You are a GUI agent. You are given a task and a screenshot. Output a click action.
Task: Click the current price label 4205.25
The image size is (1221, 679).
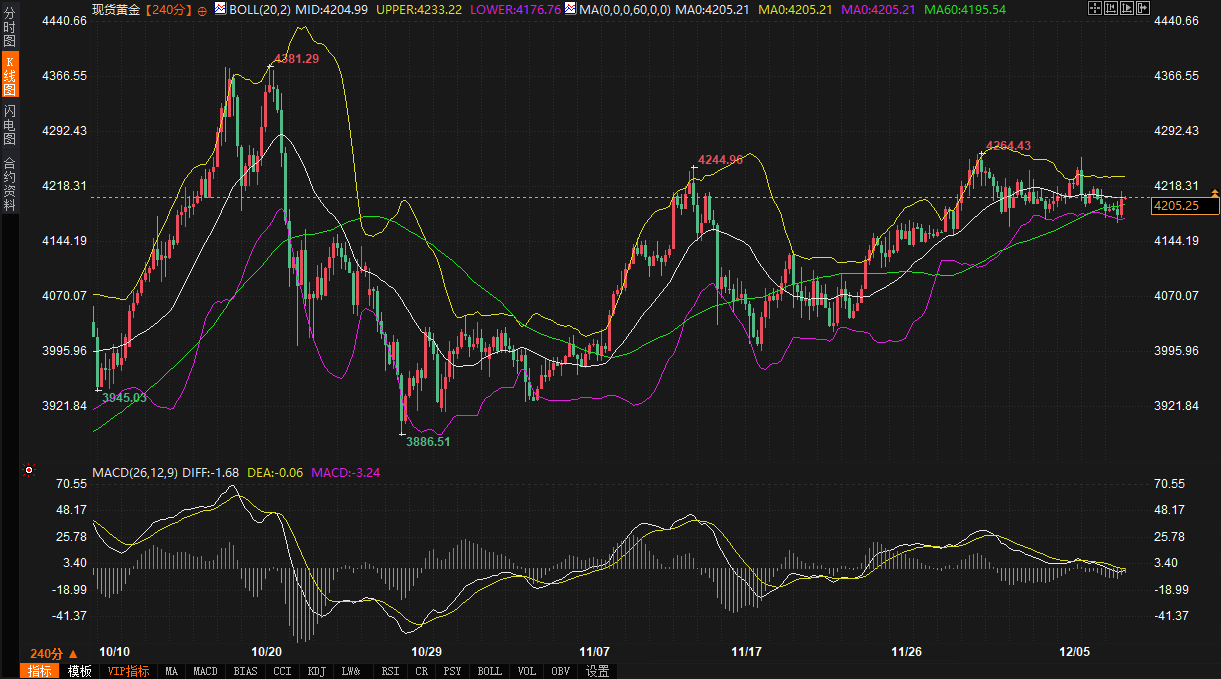pyautogui.click(x=1185, y=206)
